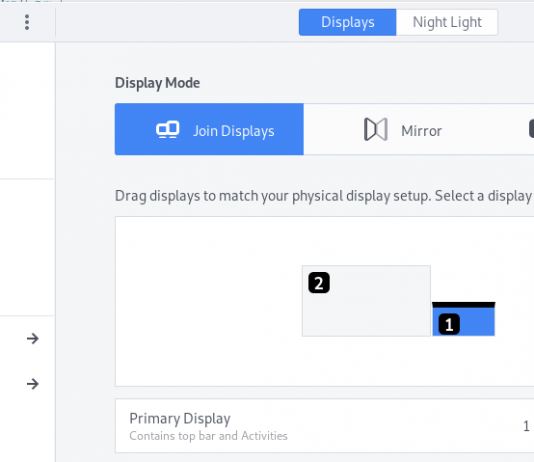Select Join Displays mode
The height and width of the screenshot is (462, 534).
(x=209, y=129)
